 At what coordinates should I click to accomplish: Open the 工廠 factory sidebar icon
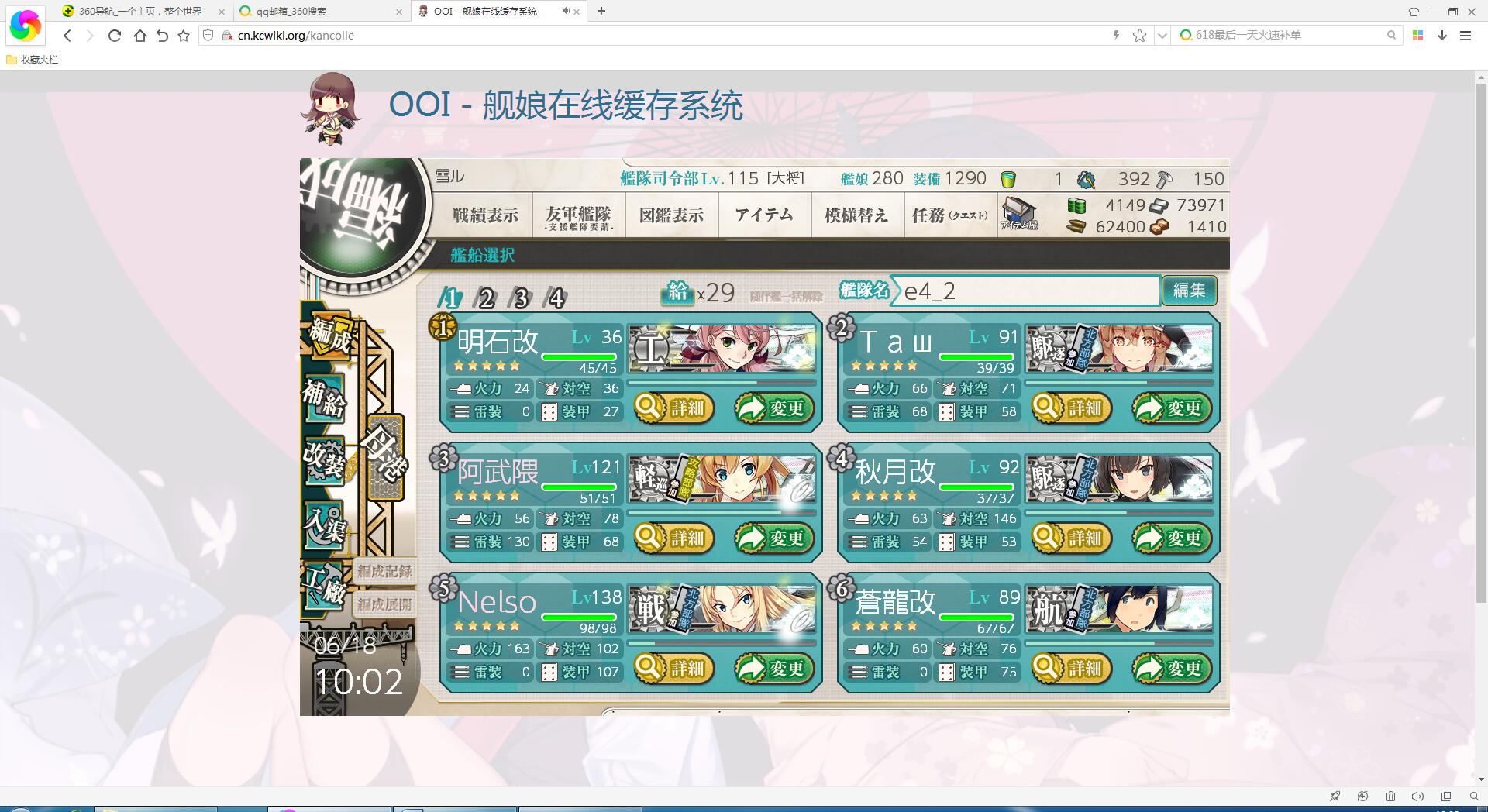click(x=324, y=590)
